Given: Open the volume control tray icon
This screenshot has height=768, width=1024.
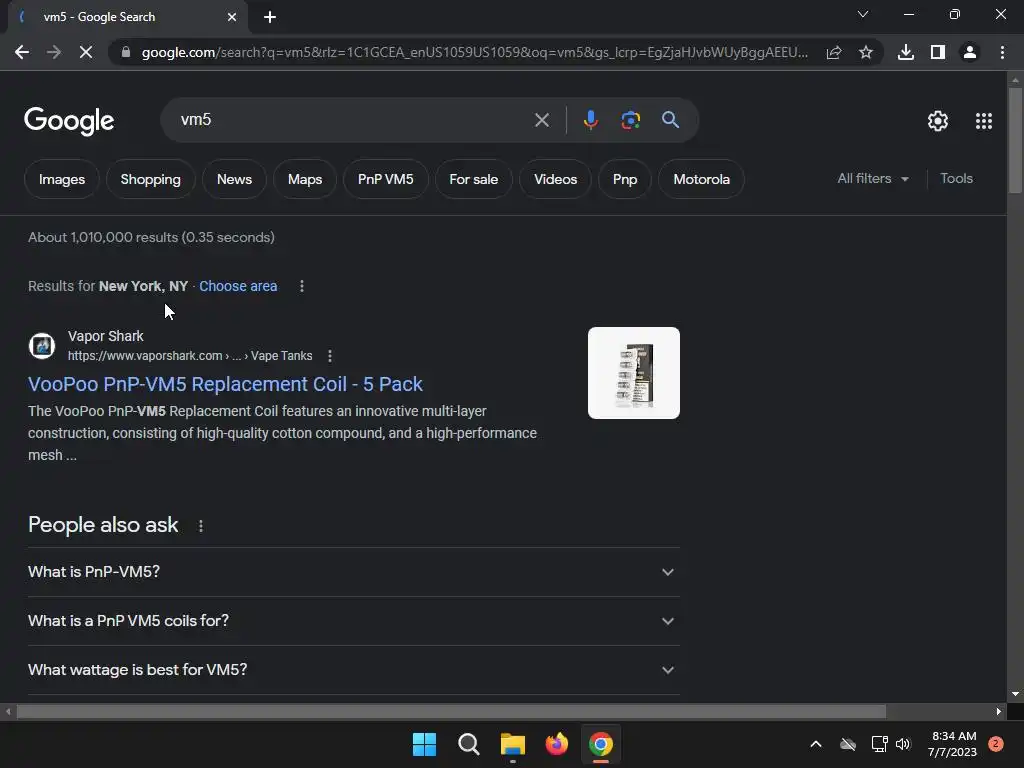Looking at the screenshot, I should pos(903,744).
